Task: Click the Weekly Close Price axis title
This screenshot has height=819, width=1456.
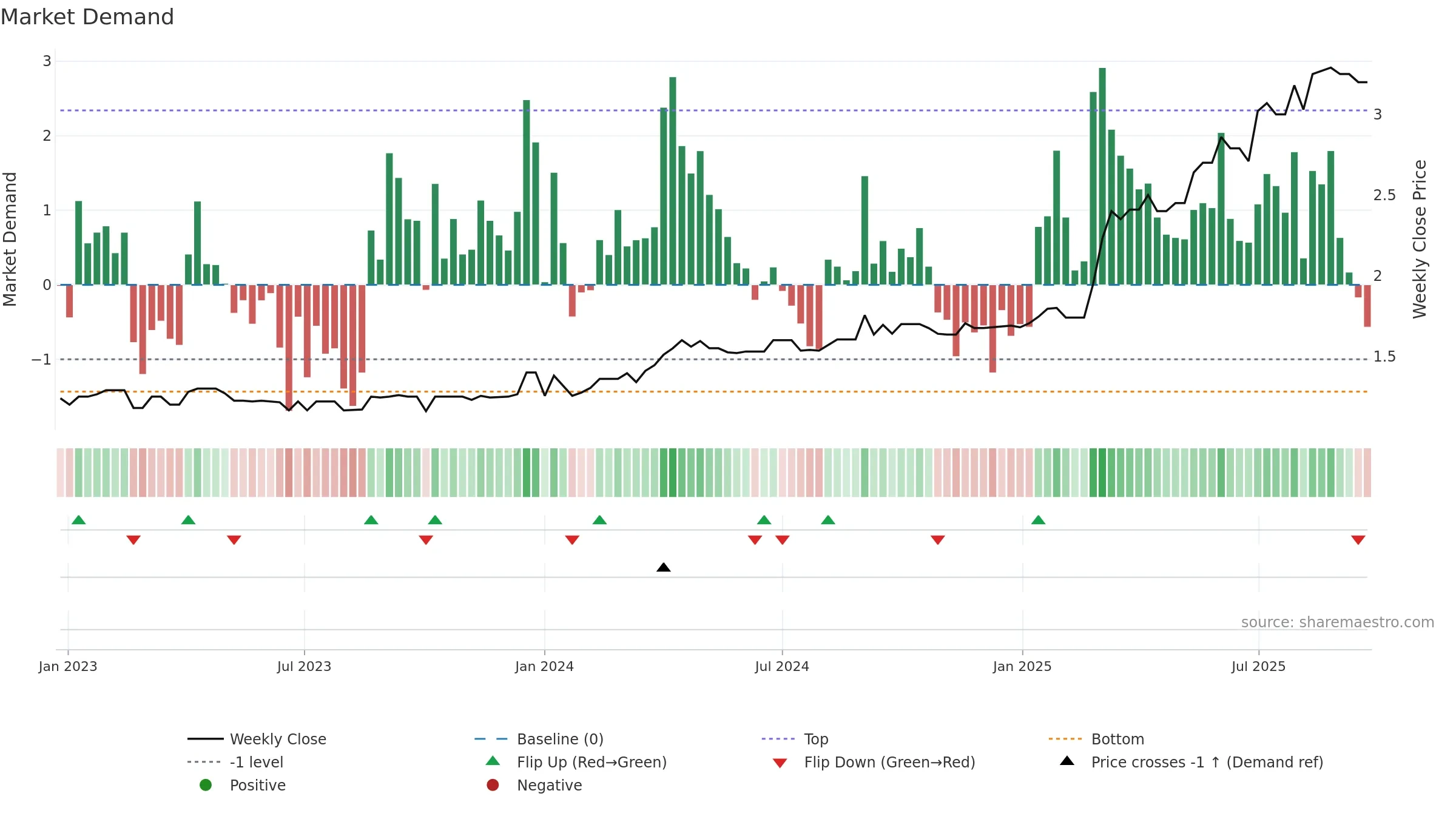Action: click(1420, 239)
